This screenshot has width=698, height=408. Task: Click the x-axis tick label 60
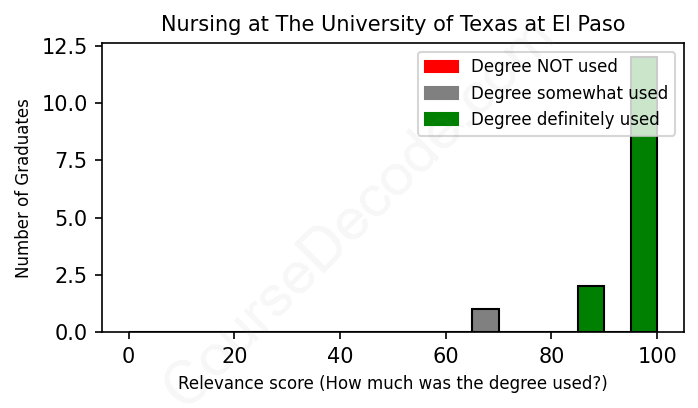[x=446, y=357]
